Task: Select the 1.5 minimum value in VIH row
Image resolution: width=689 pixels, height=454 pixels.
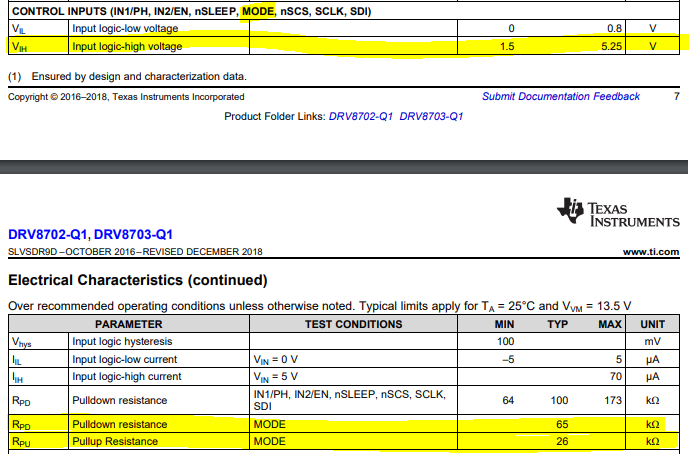Action: click(x=507, y=46)
